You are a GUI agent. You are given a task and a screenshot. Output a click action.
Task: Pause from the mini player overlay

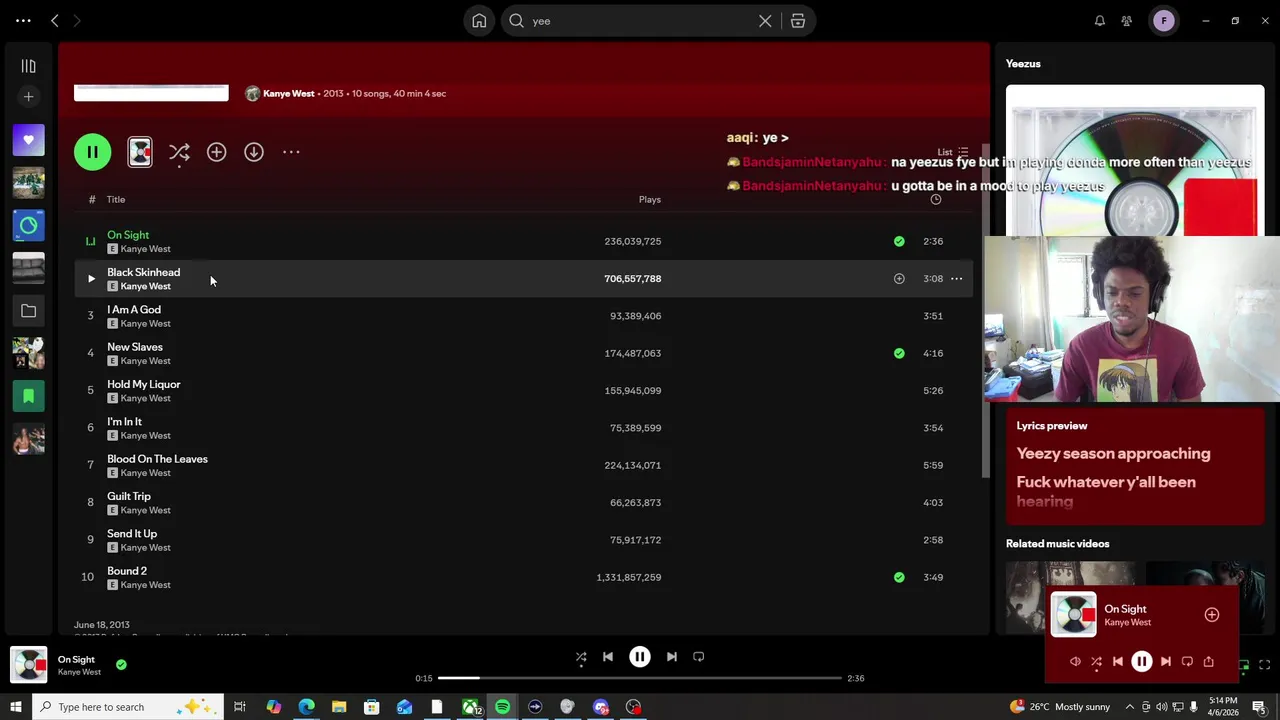pos(1141,661)
